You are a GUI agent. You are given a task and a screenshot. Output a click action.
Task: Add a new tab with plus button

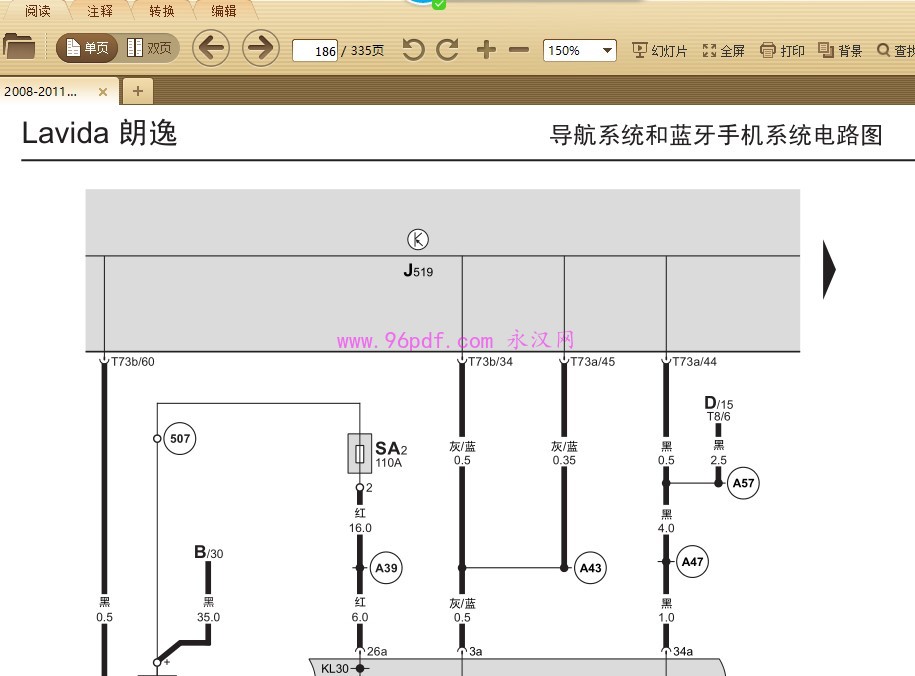(x=138, y=91)
